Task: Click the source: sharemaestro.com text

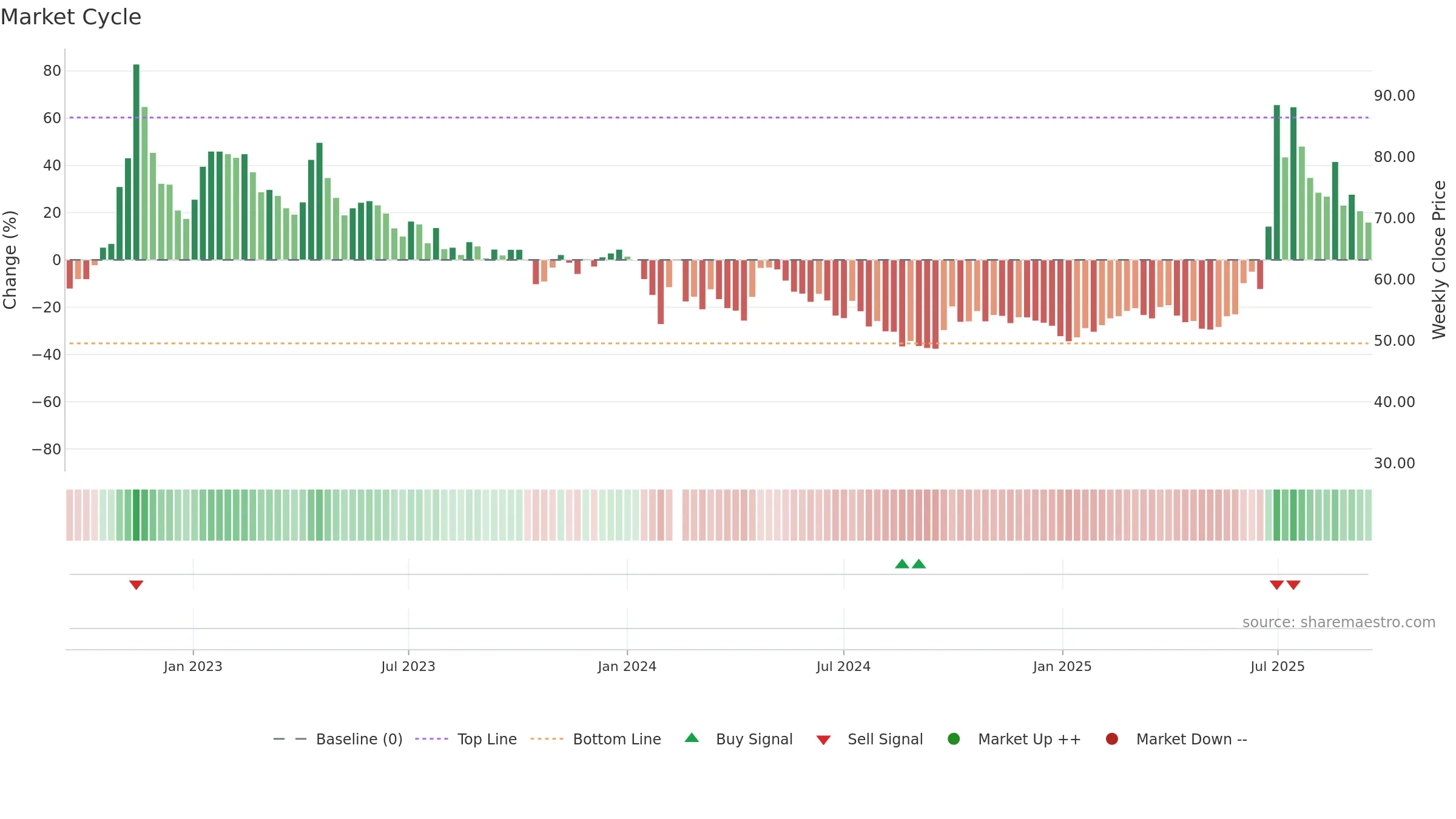Action: tap(1339, 622)
